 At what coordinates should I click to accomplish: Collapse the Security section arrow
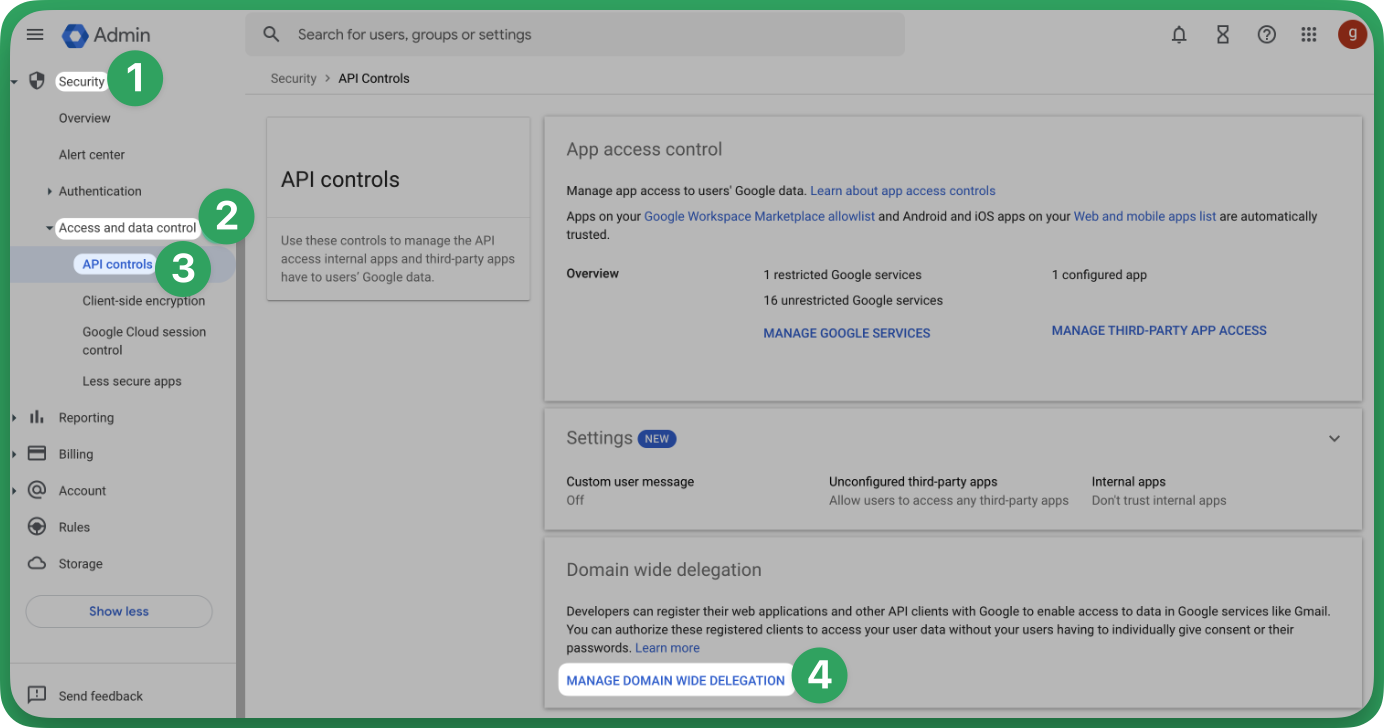coord(14,82)
